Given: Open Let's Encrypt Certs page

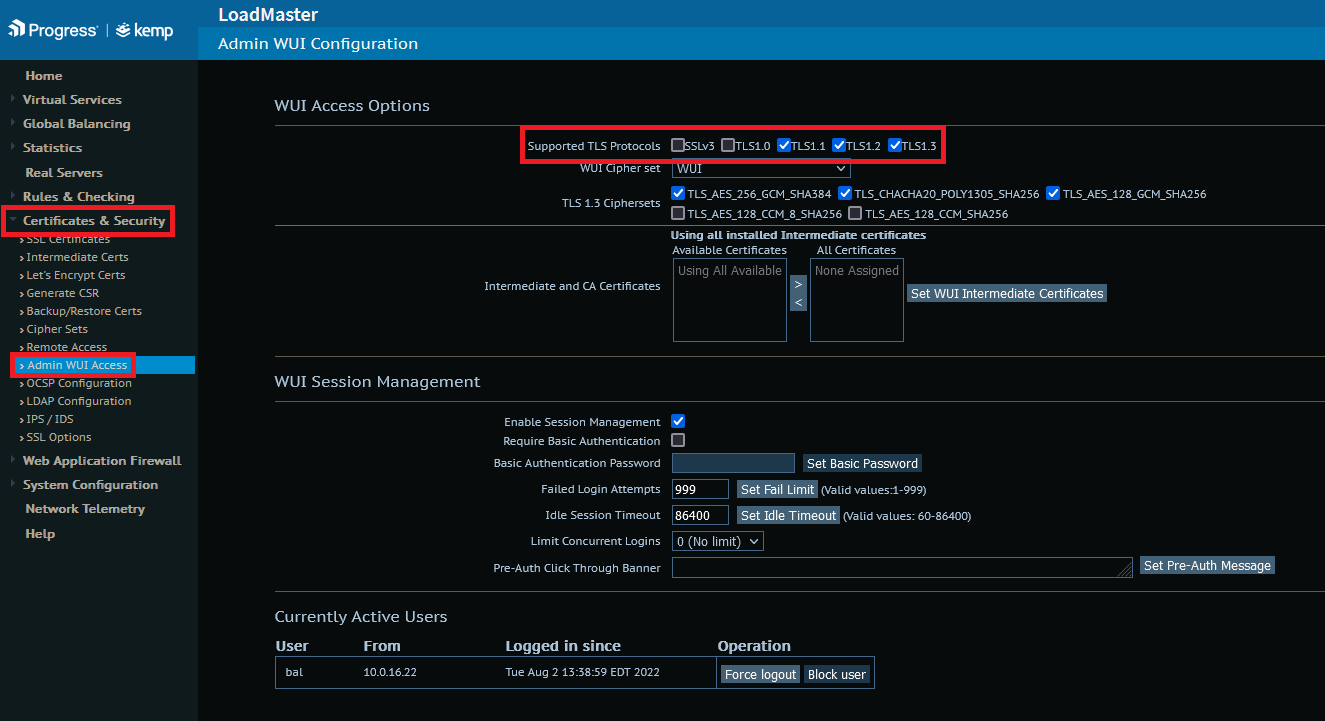Looking at the screenshot, I should point(76,275).
